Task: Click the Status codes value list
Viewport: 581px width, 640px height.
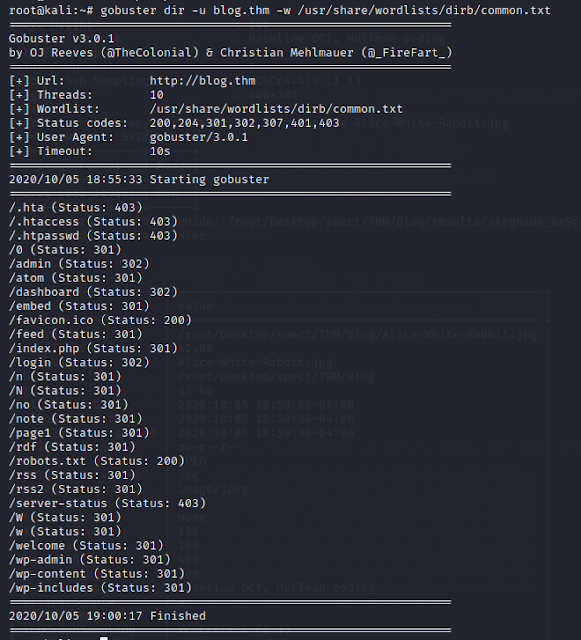Action: coord(245,123)
